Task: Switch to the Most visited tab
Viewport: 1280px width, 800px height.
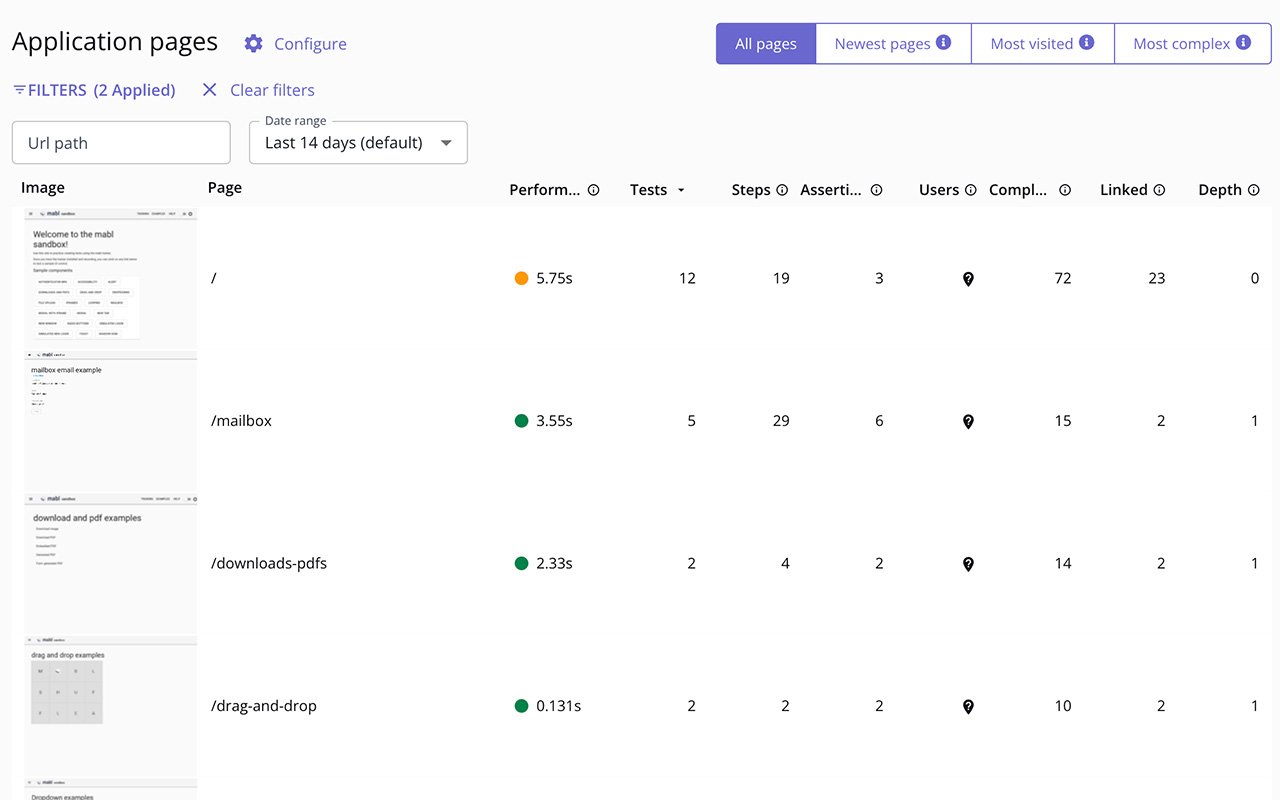Action: (1041, 44)
